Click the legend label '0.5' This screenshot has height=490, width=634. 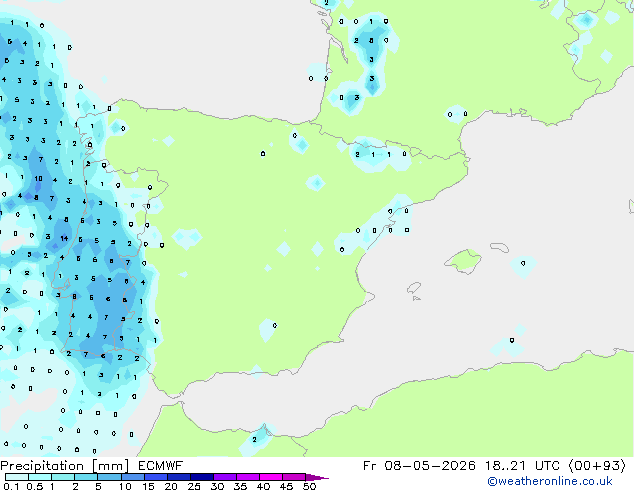(35, 486)
